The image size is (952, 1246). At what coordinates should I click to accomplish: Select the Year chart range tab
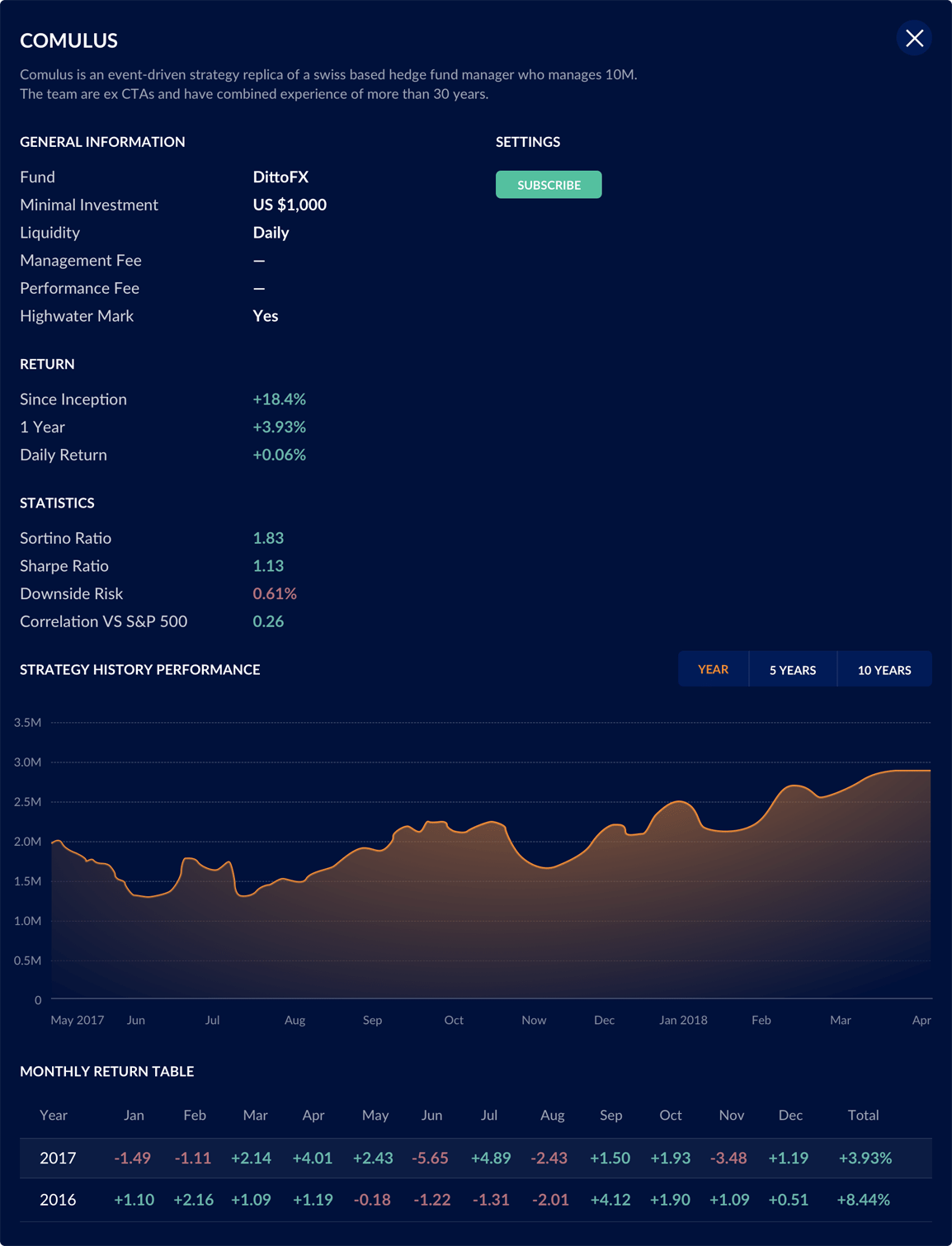click(713, 669)
